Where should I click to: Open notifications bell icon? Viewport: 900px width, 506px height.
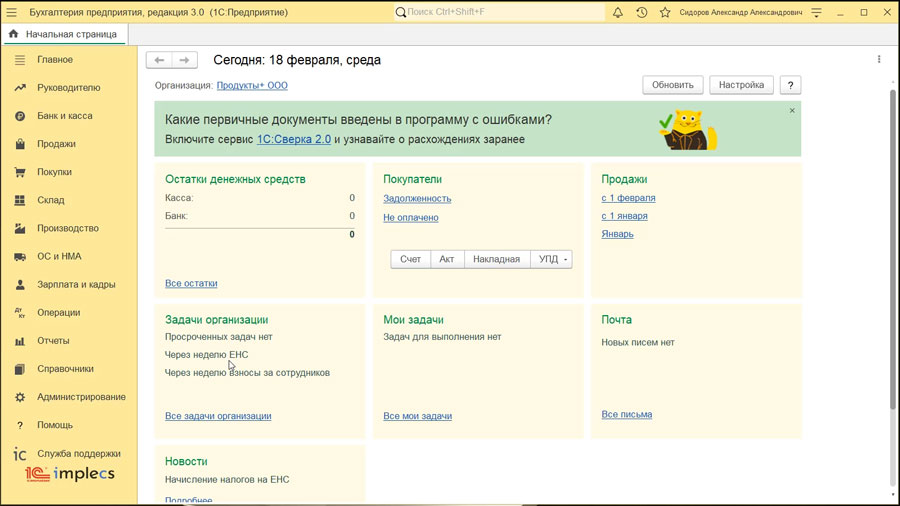(618, 12)
